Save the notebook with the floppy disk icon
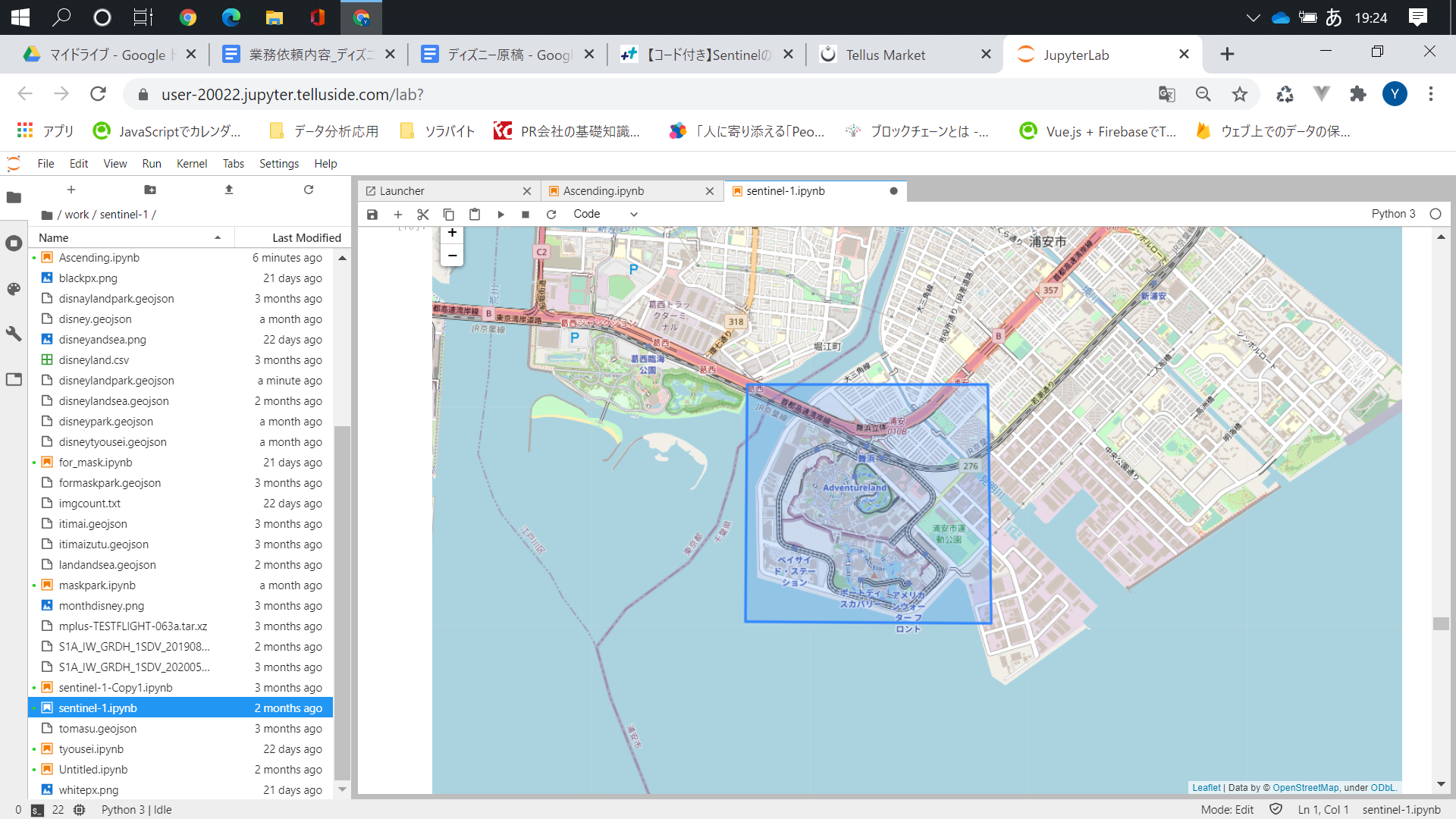Screen dimensions: 1456x819 pos(372,215)
